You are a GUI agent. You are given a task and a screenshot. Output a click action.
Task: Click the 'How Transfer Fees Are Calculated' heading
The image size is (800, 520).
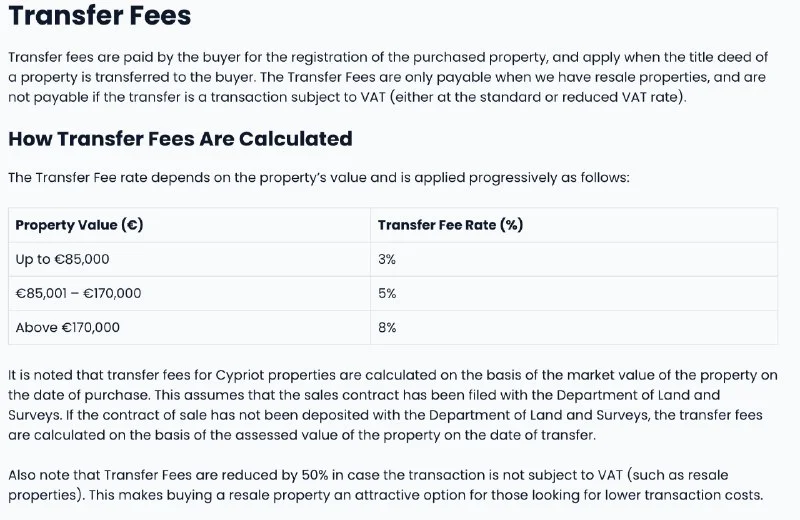(180, 138)
